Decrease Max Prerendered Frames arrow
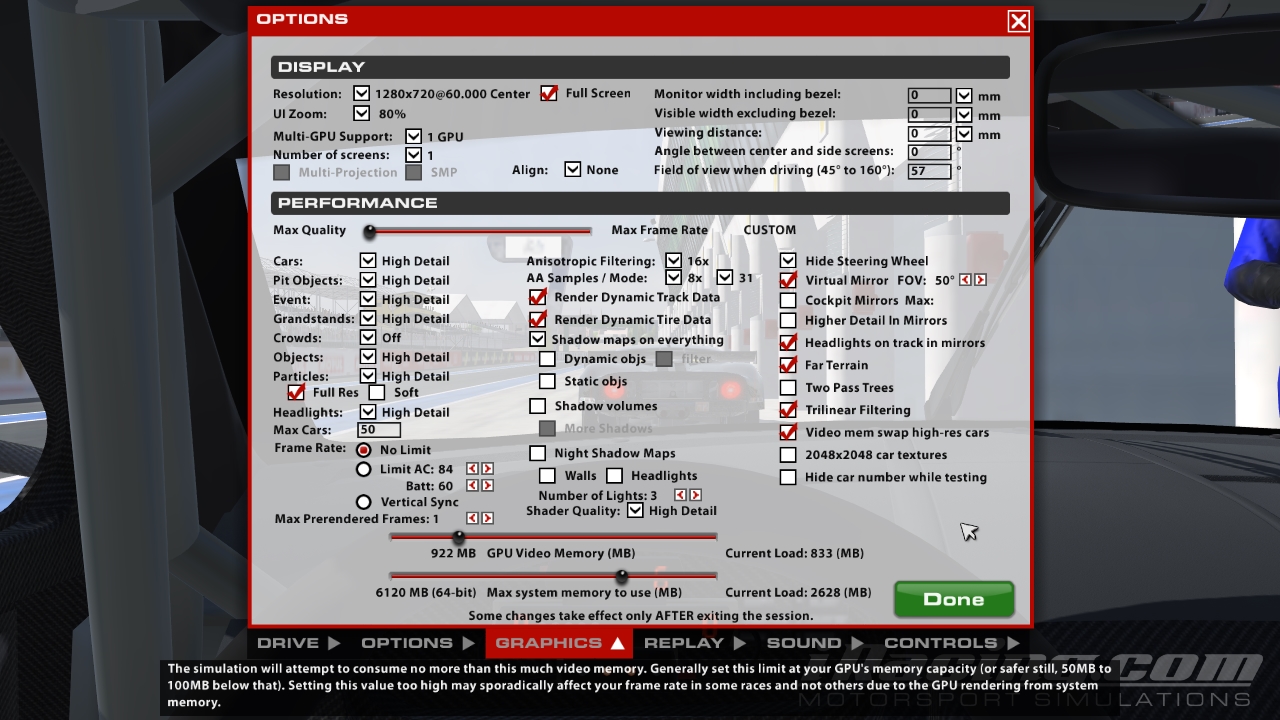Screen dimensions: 1280x720 [x=472, y=519]
